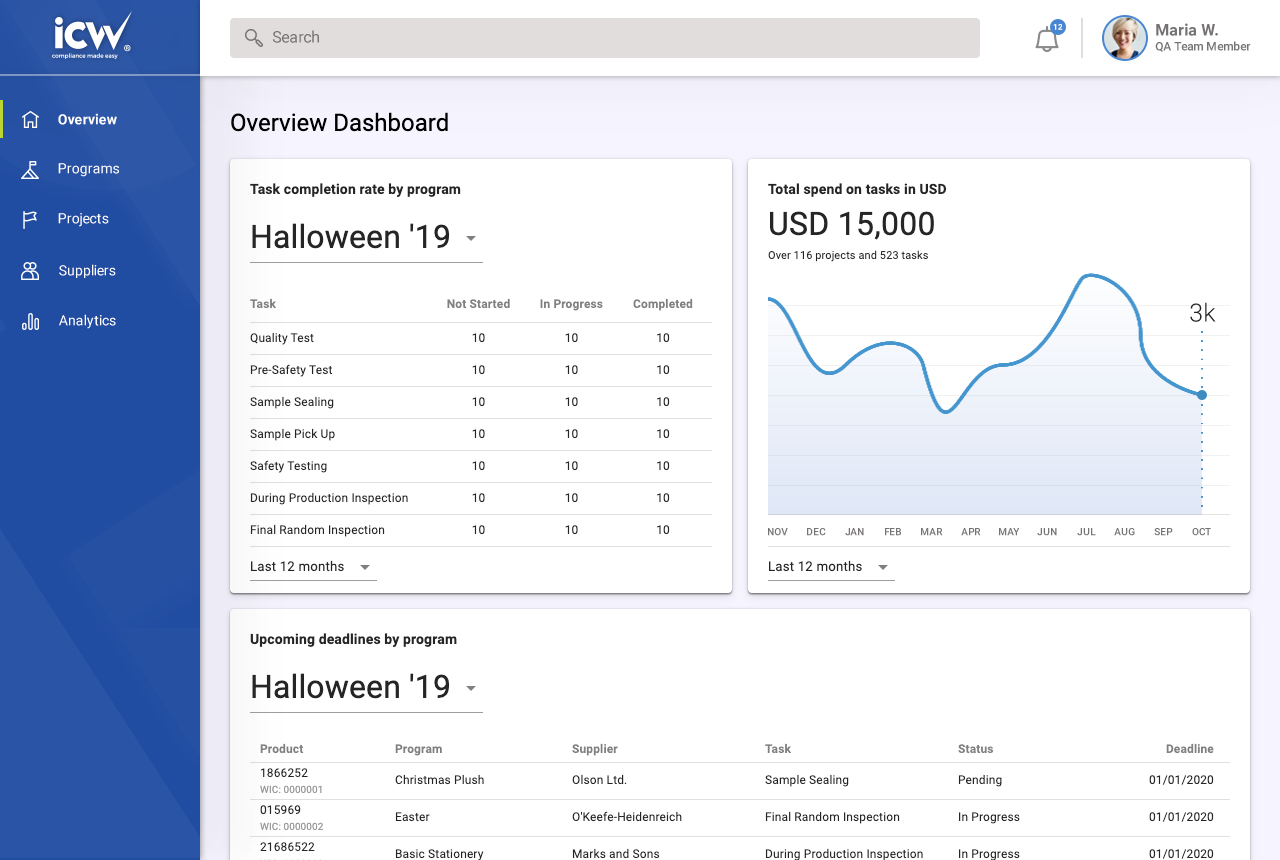This screenshot has width=1280, height=860.
Task: Click the search magnifier icon
Action: point(254,38)
